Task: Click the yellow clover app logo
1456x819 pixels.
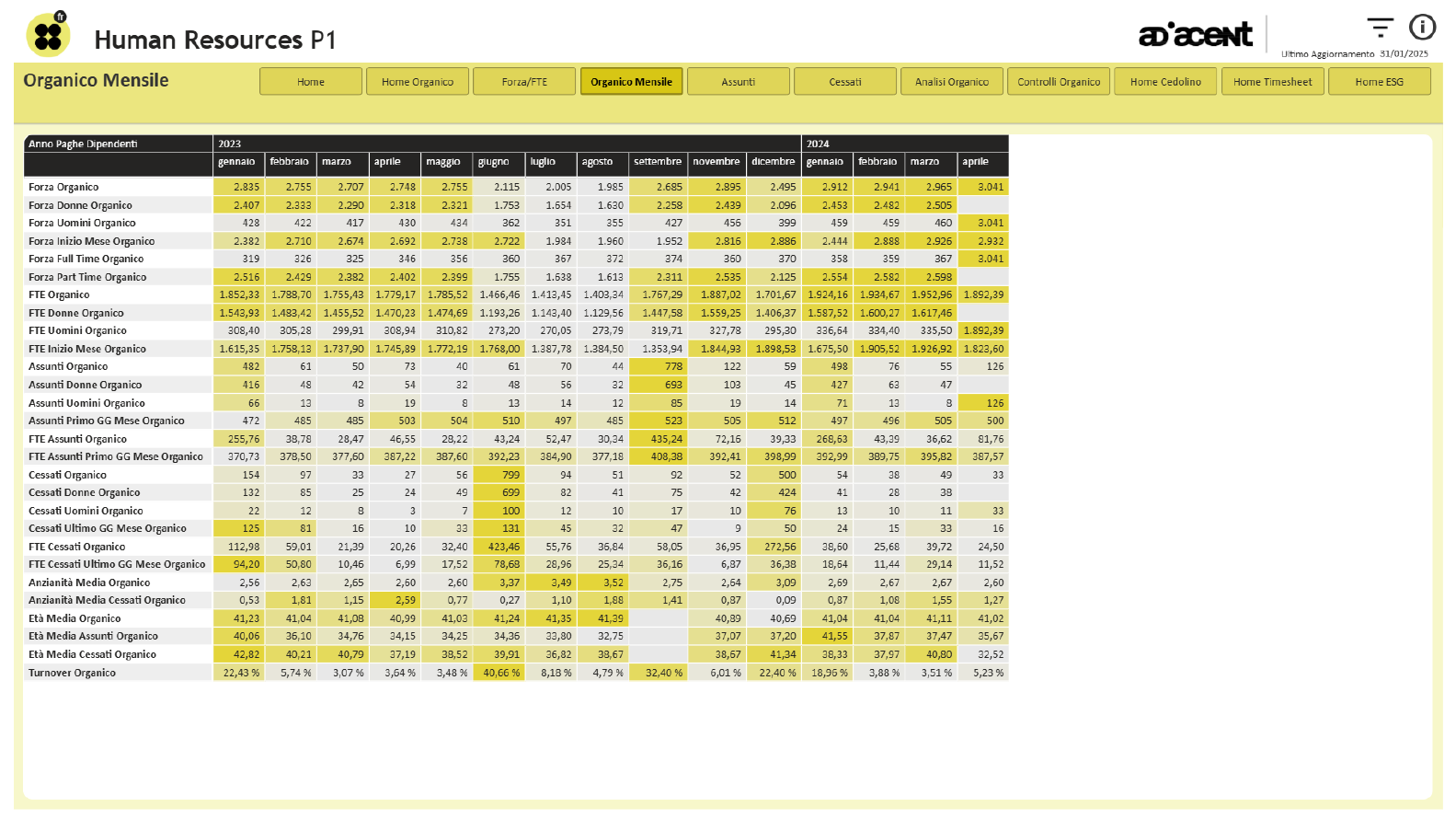Action: (48, 36)
